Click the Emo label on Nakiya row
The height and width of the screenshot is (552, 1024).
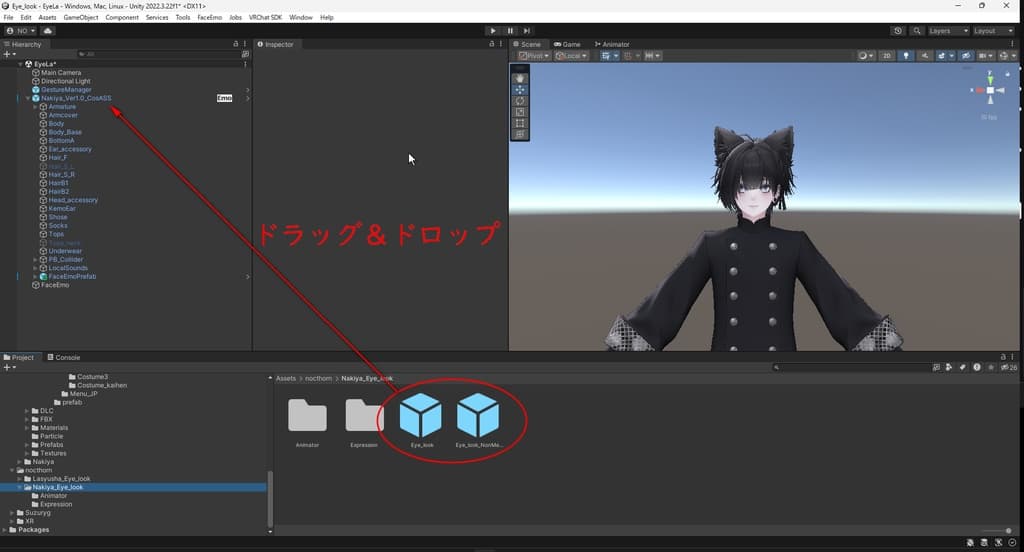pyautogui.click(x=224, y=98)
